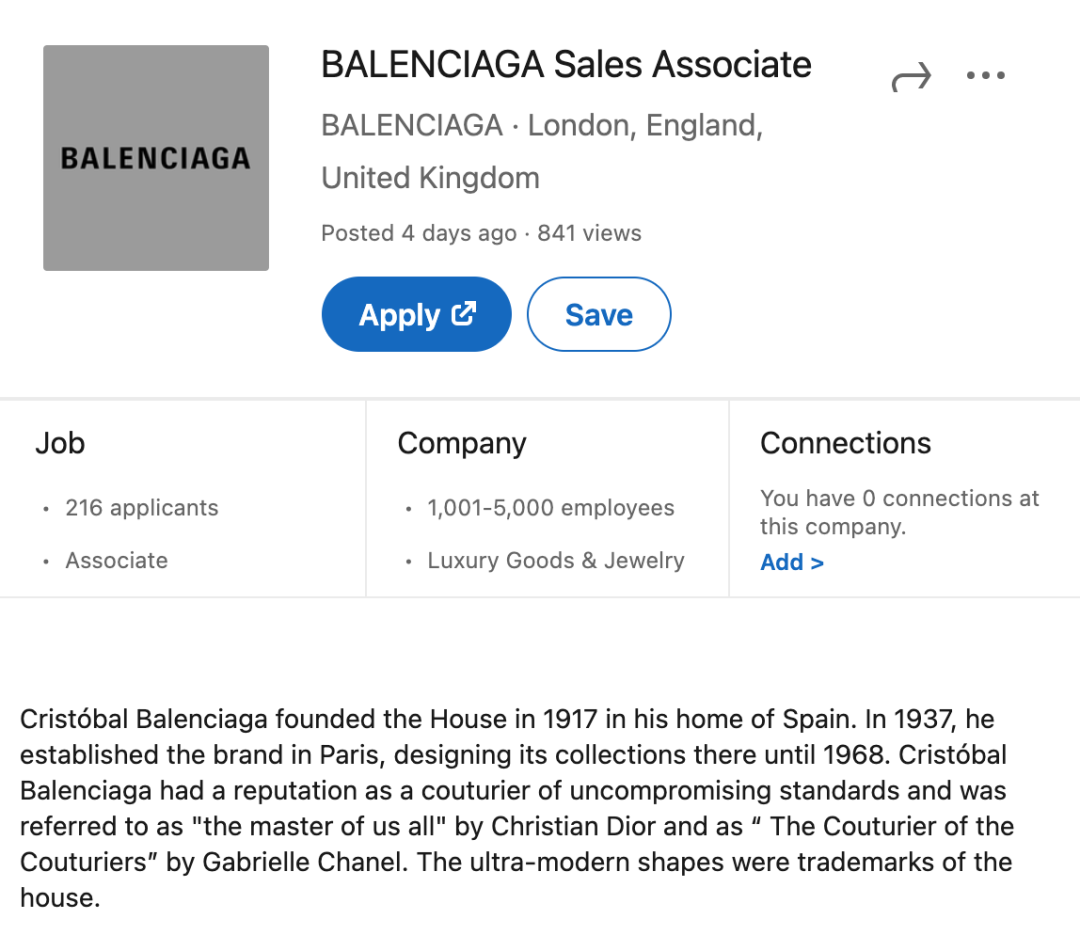The height and width of the screenshot is (935, 1080).
Task: Click the Company section heading
Action: [461, 444]
